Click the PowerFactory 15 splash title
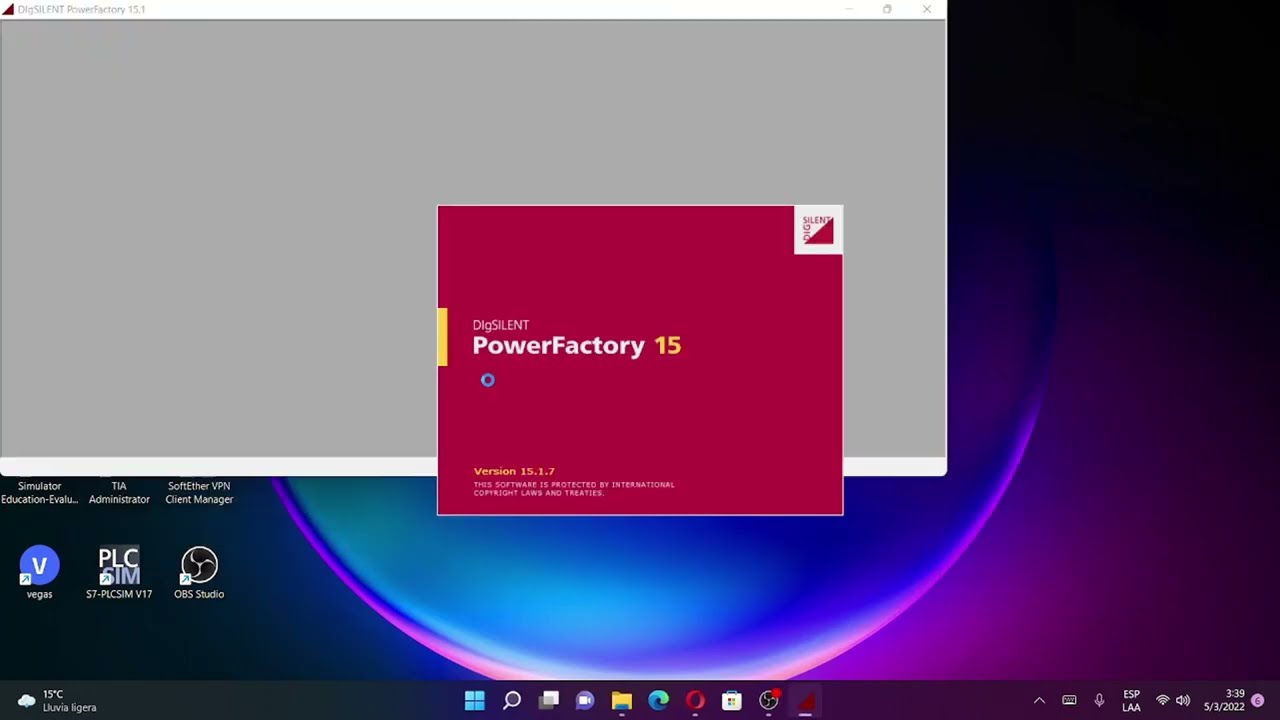This screenshot has width=1280, height=720. (576, 345)
